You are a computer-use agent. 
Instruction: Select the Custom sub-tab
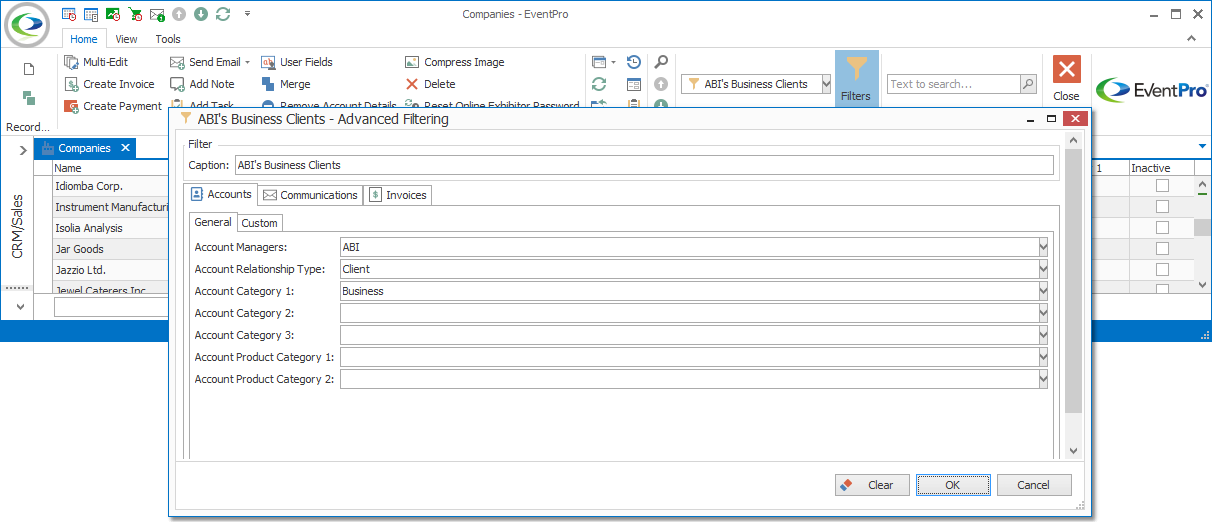point(260,223)
